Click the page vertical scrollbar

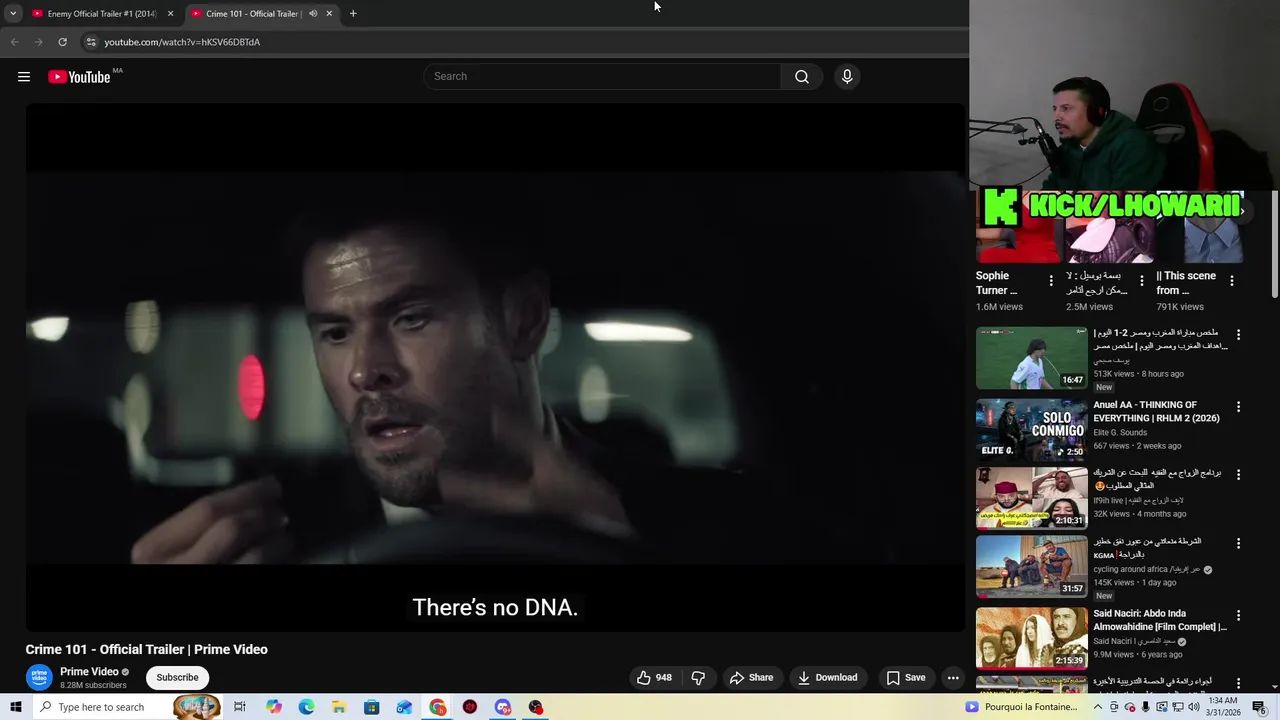coord(1274,245)
